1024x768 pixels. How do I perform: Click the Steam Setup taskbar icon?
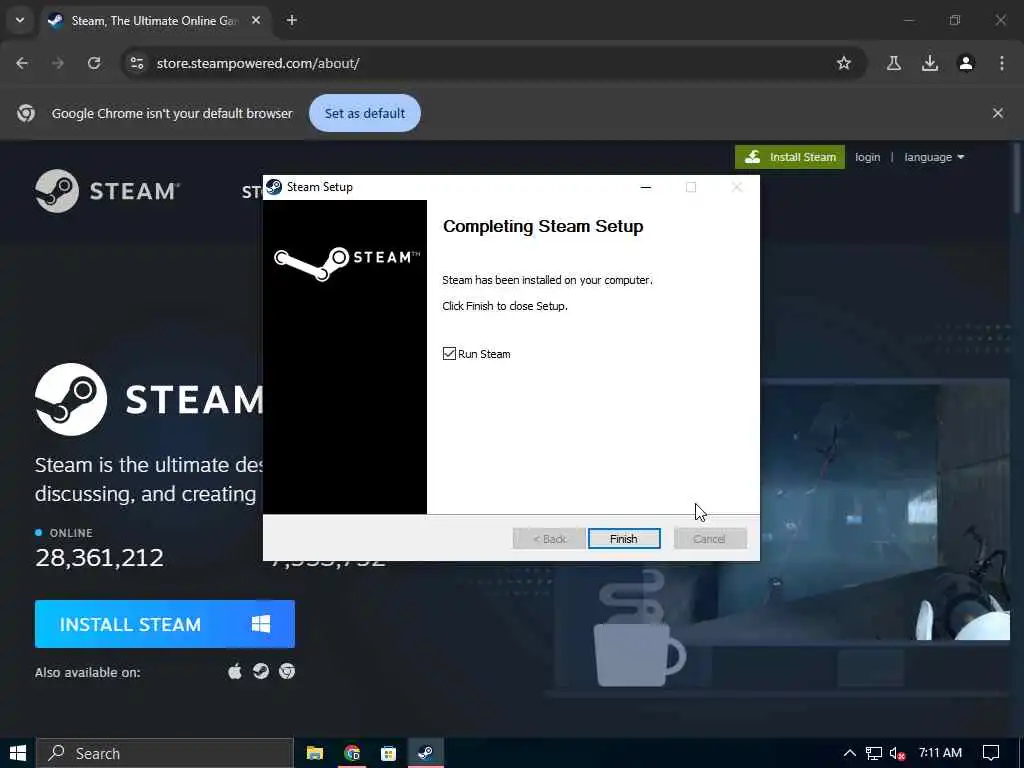[426, 753]
